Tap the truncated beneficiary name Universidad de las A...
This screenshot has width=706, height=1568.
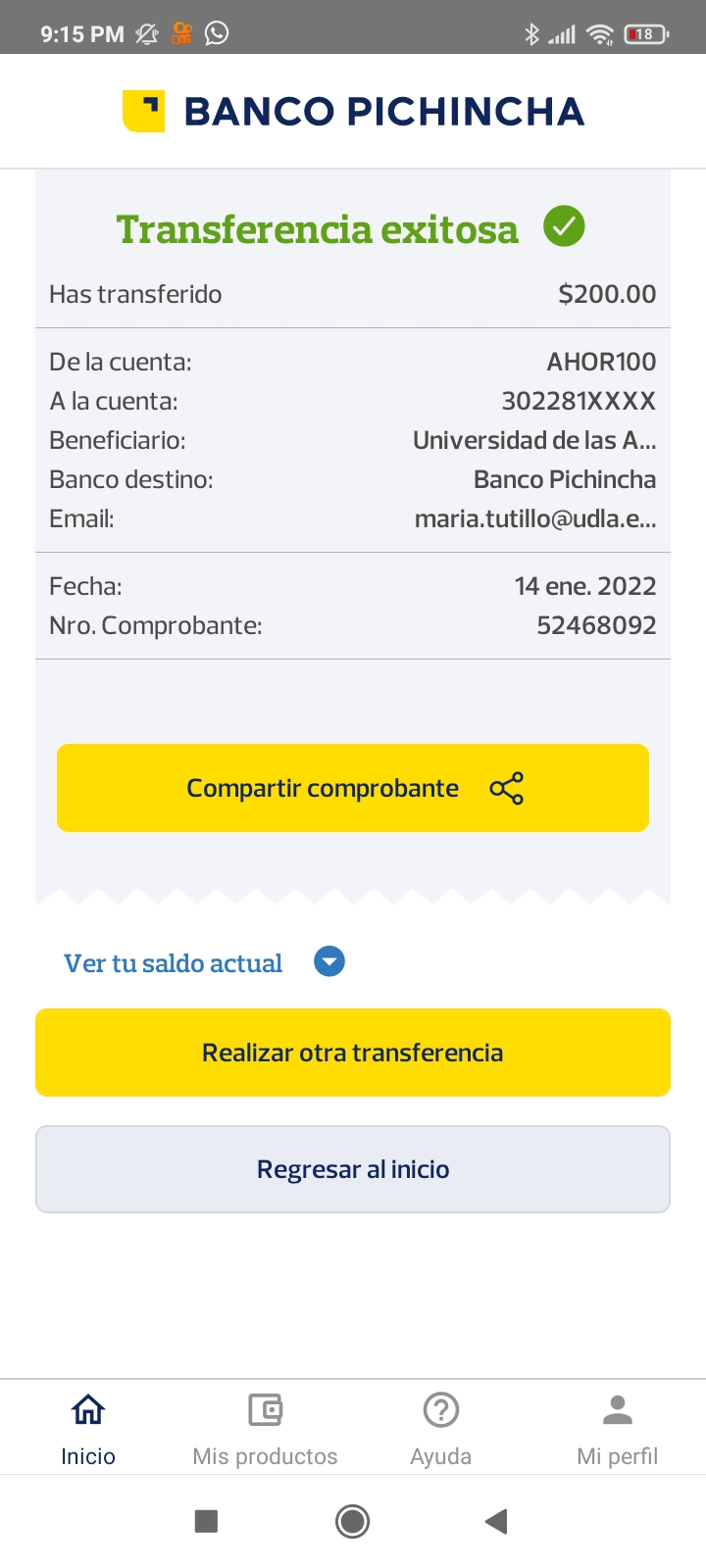coord(534,440)
